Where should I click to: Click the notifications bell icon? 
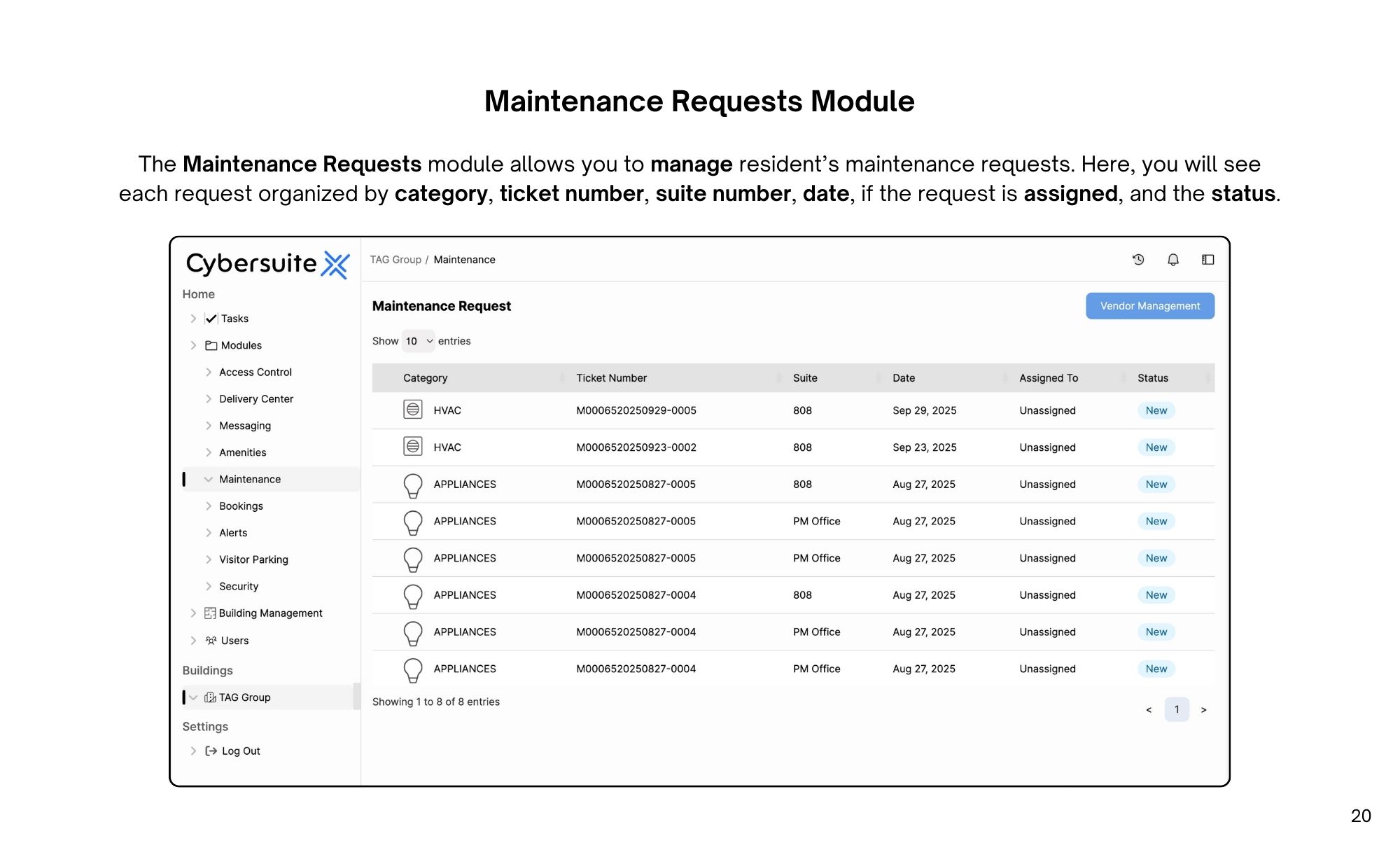(x=1173, y=260)
